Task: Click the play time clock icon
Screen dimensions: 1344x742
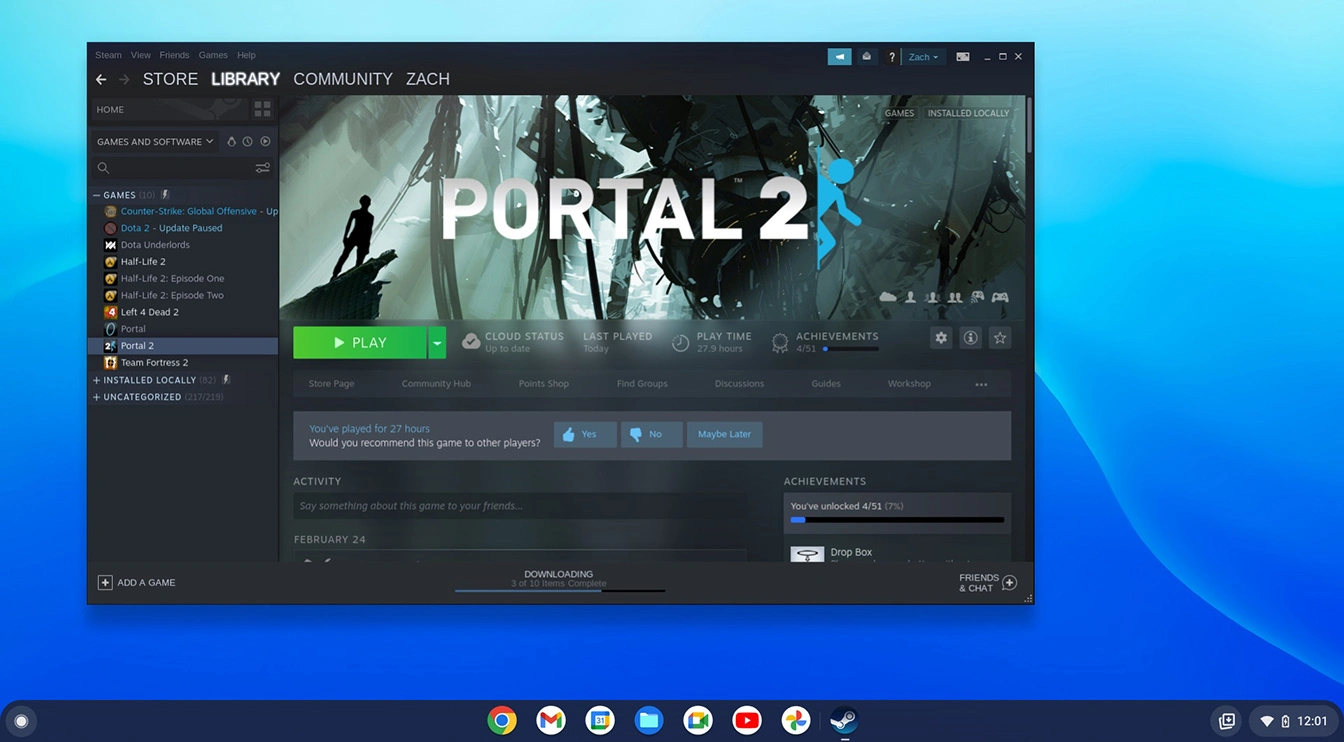Action: click(x=680, y=342)
